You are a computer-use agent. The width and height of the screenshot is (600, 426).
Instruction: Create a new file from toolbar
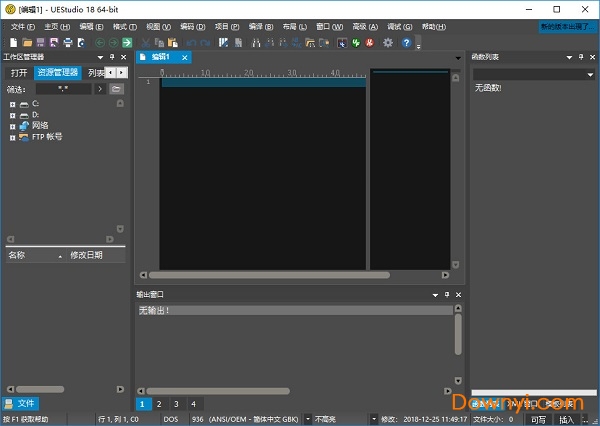coord(13,42)
